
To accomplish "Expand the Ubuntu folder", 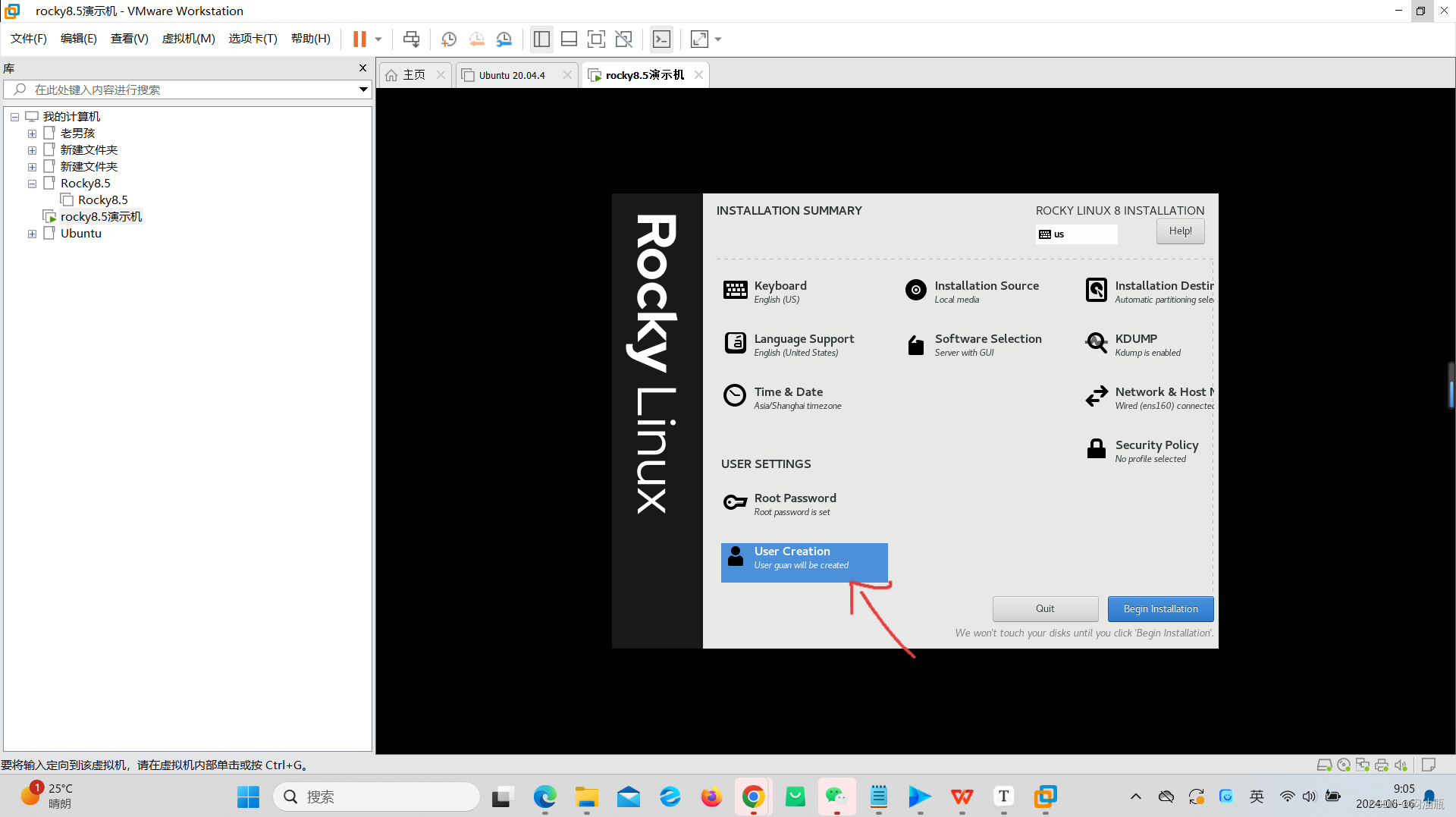I will [32, 234].
